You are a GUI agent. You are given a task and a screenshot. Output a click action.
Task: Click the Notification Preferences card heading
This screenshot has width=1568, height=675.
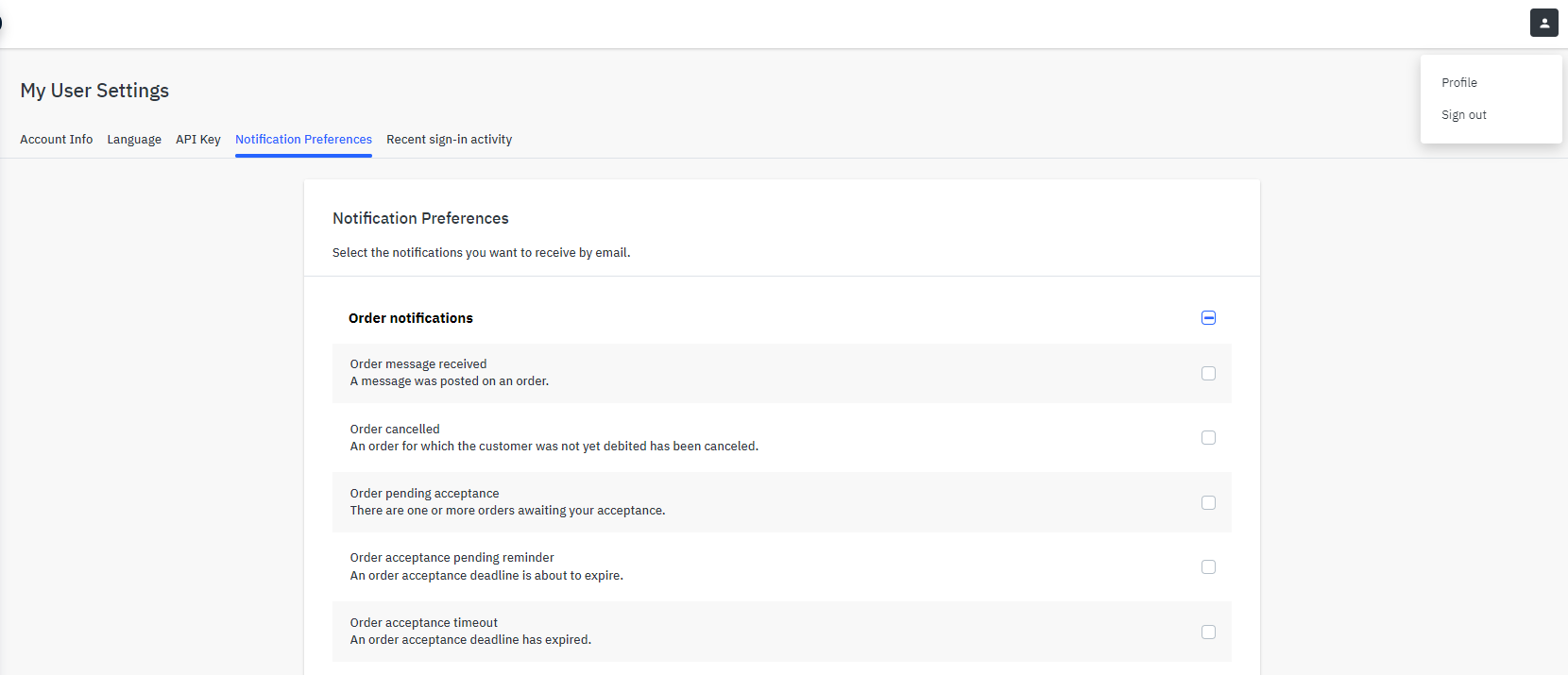[420, 218]
